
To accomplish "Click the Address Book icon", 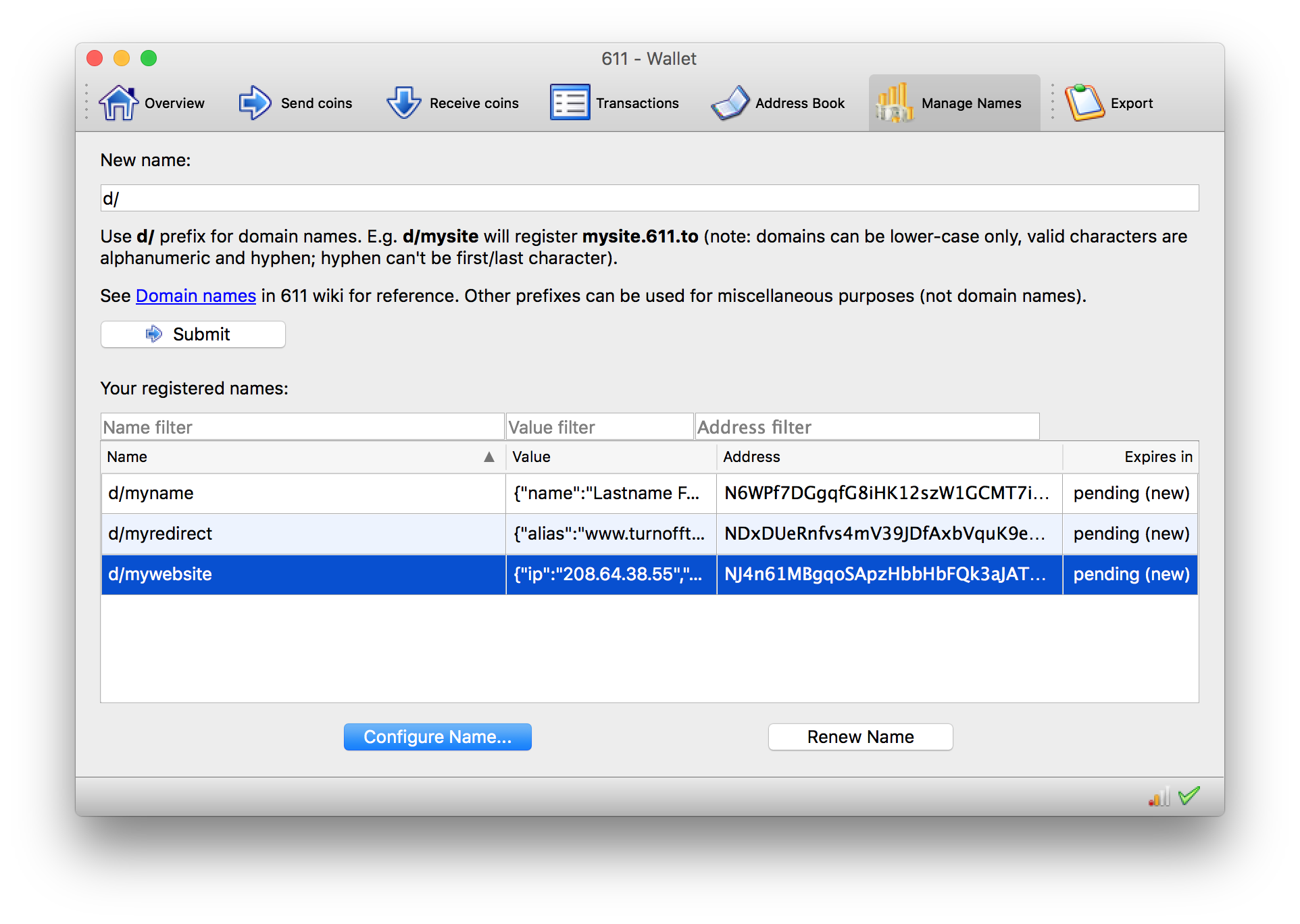I will (x=730, y=103).
